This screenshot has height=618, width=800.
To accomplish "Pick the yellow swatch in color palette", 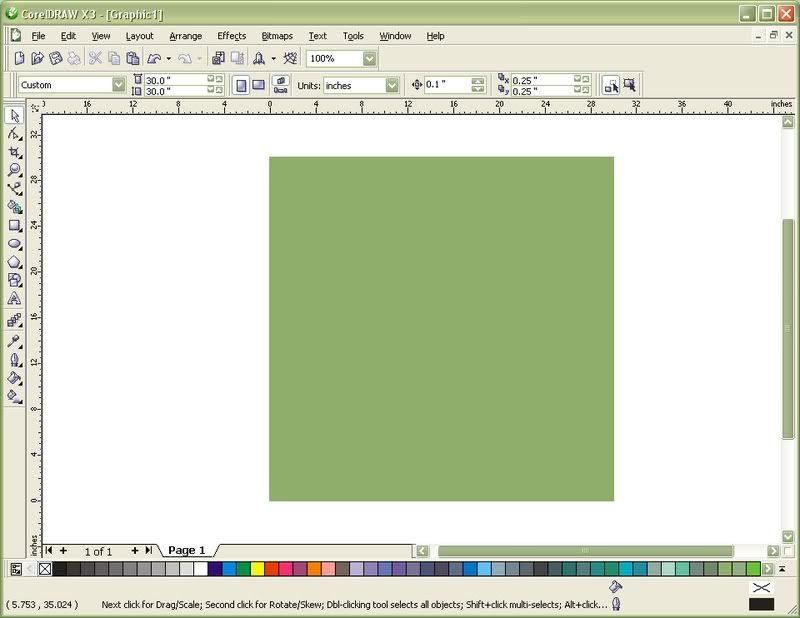I will point(256,569).
